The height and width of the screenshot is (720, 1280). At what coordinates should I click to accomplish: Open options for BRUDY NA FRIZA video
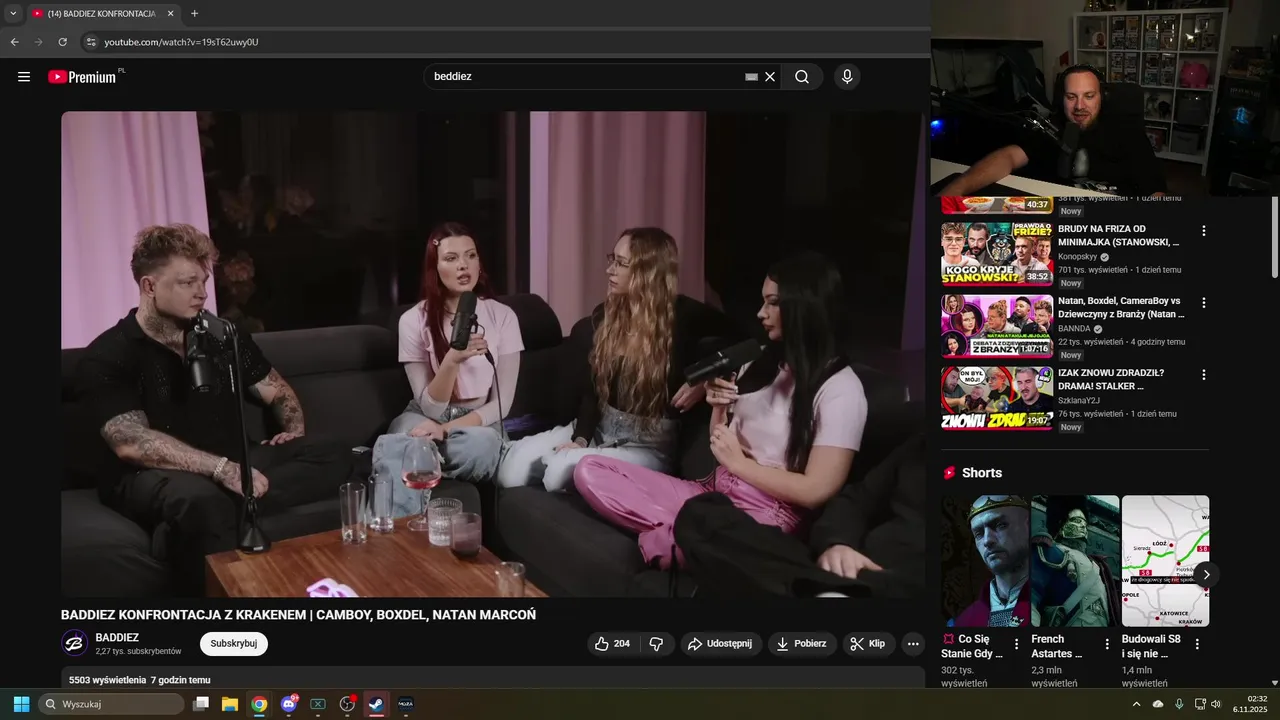coord(1204,231)
